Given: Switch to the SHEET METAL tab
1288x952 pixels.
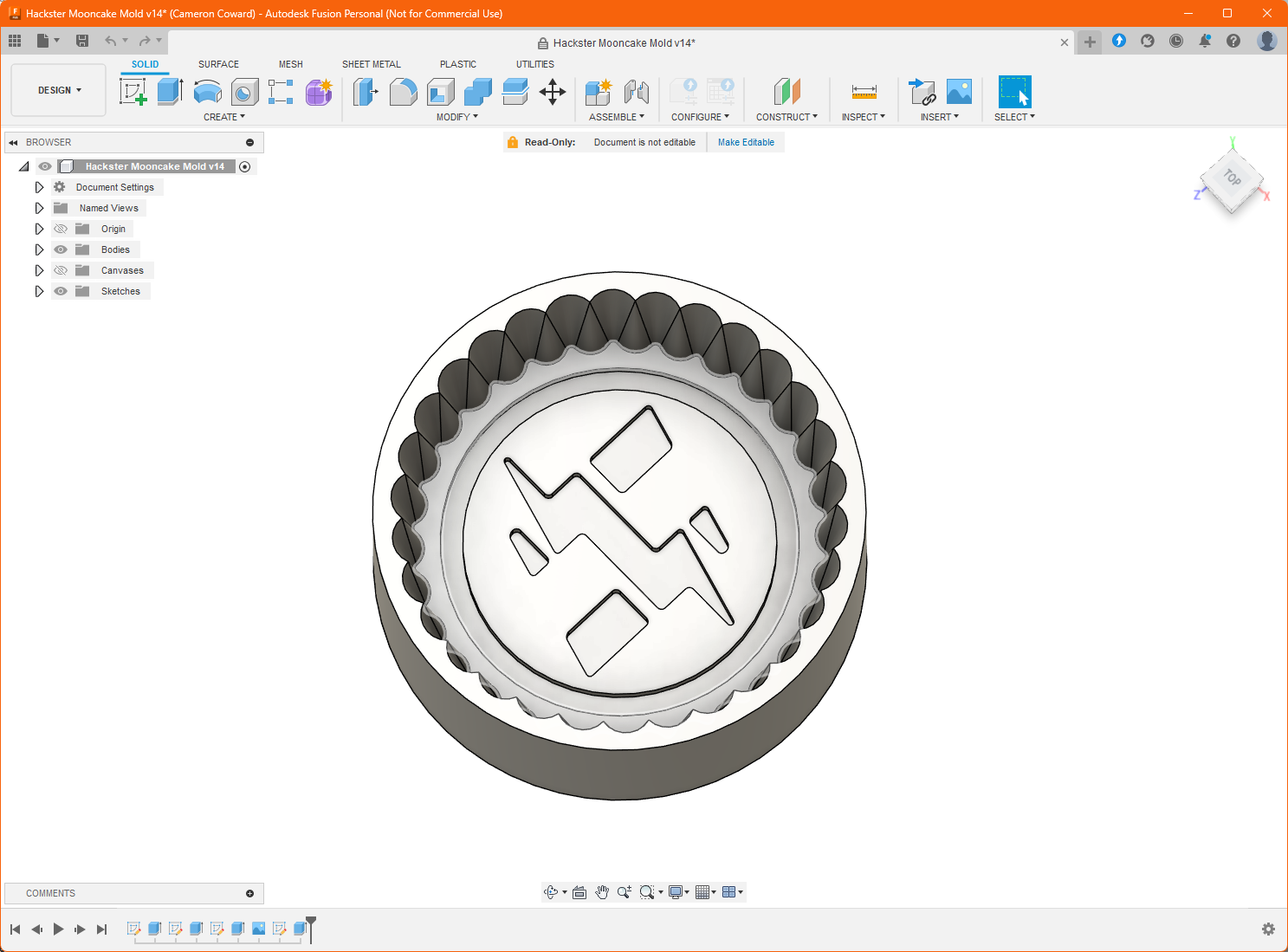Looking at the screenshot, I should [372, 64].
